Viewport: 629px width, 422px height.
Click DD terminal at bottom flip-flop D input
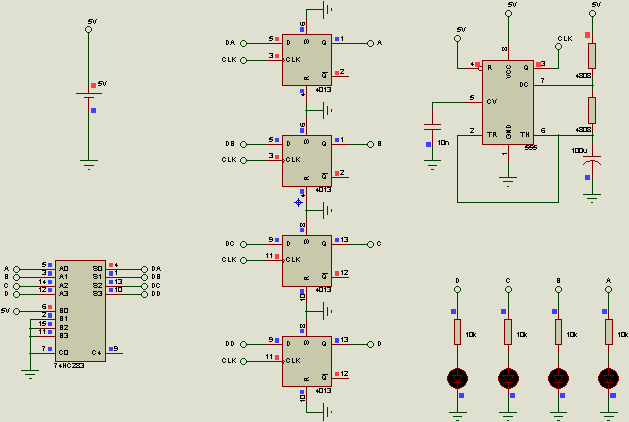pos(243,345)
